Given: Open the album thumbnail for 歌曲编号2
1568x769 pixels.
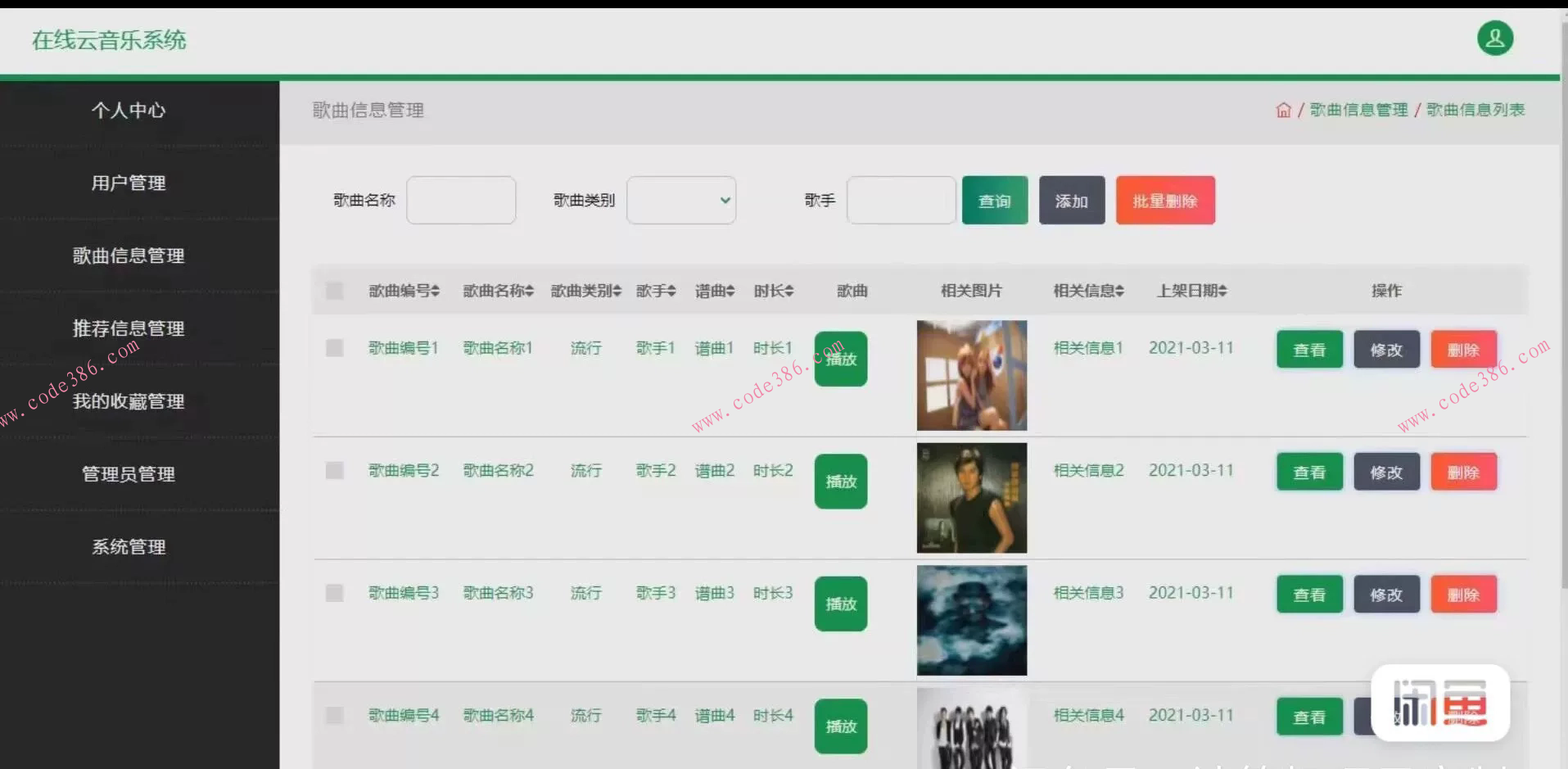Looking at the screenshot, I should point(971,497).
